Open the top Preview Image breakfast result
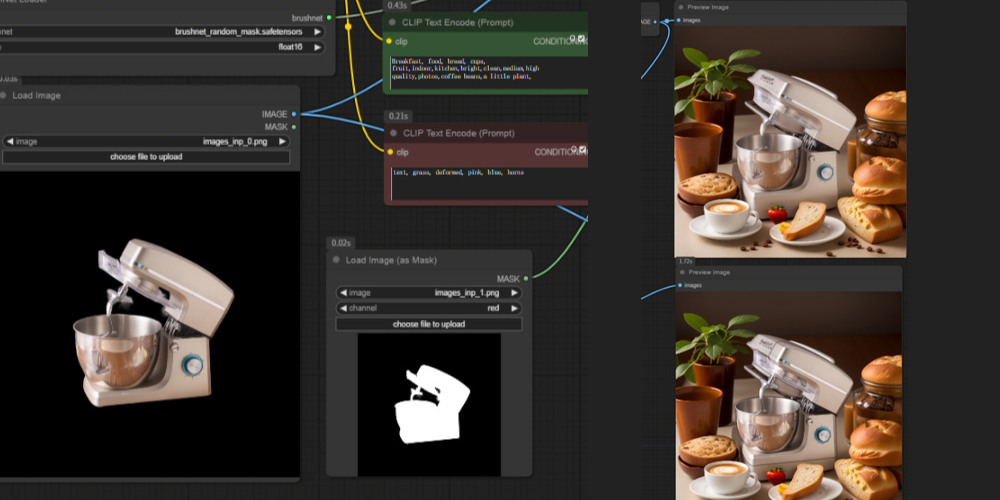This screenshot has width=1000, height=500. 790,142
